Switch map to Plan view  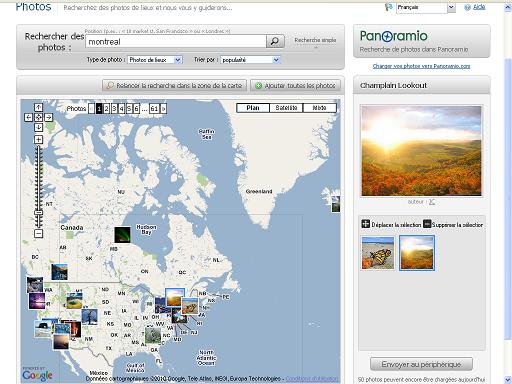click(x=253, y=108)
